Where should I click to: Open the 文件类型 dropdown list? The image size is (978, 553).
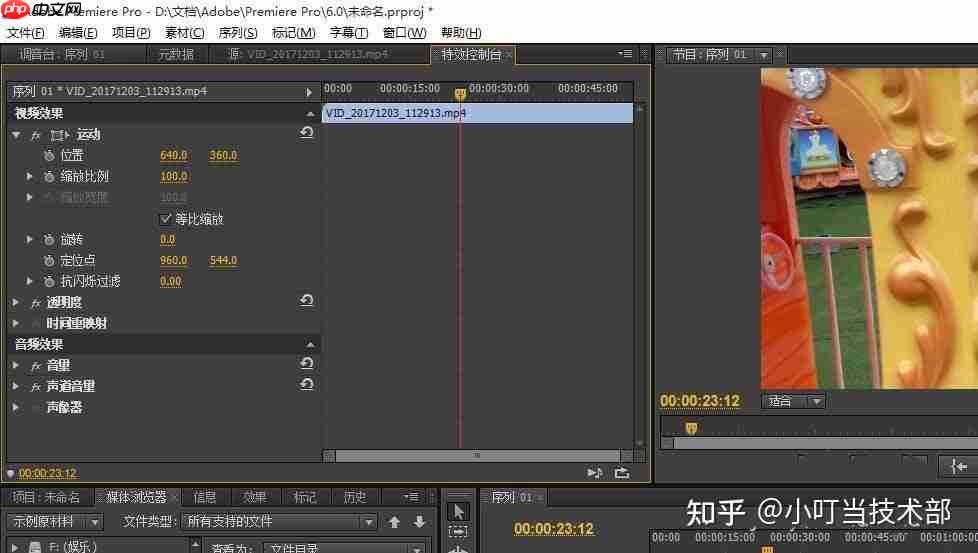[279, 521]
